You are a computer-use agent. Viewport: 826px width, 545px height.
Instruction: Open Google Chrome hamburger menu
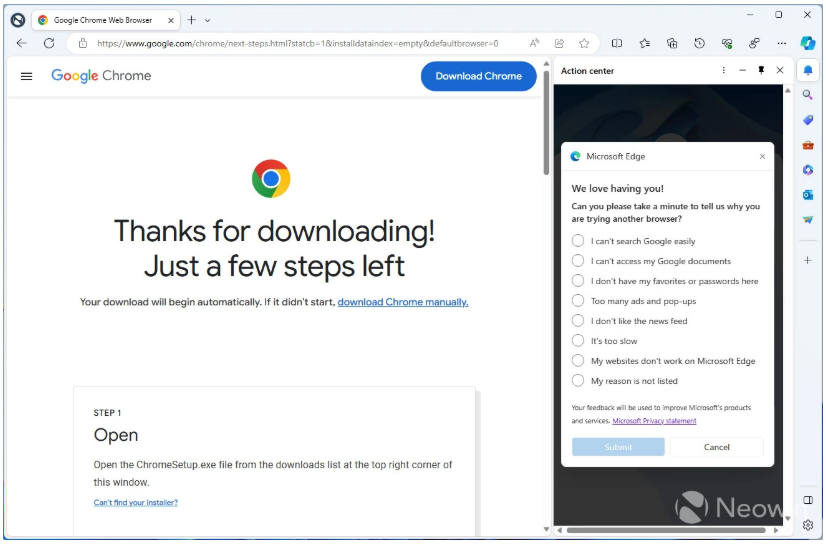pos(26,76)
